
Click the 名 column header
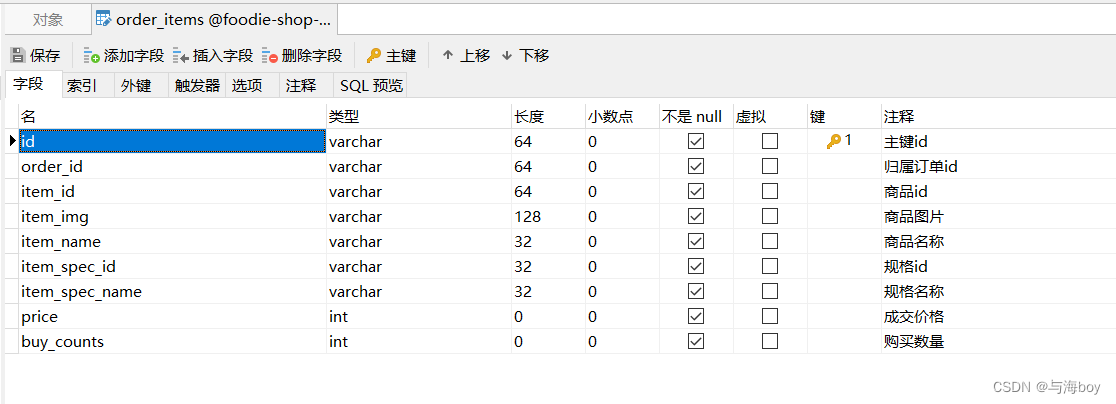tap(172, 116)
